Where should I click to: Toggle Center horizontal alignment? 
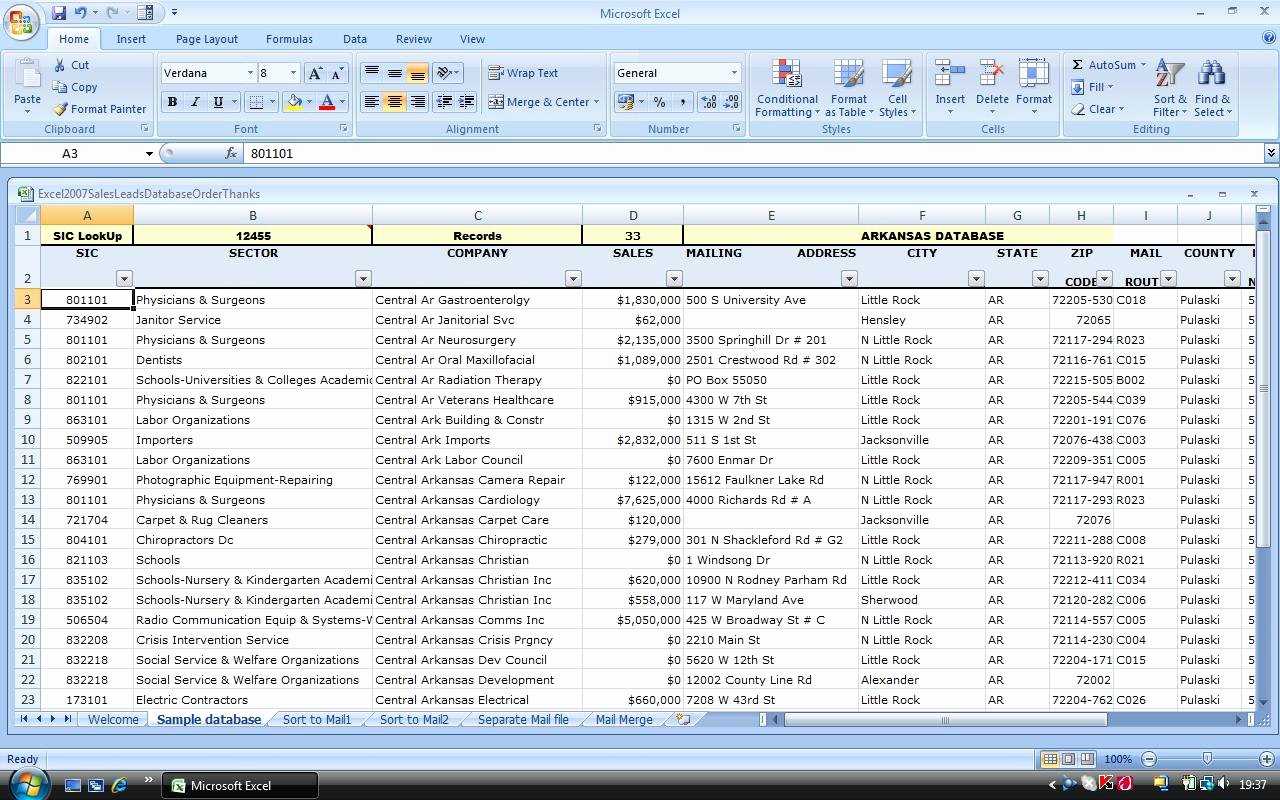pyautogui.click(x=394, y=102)
